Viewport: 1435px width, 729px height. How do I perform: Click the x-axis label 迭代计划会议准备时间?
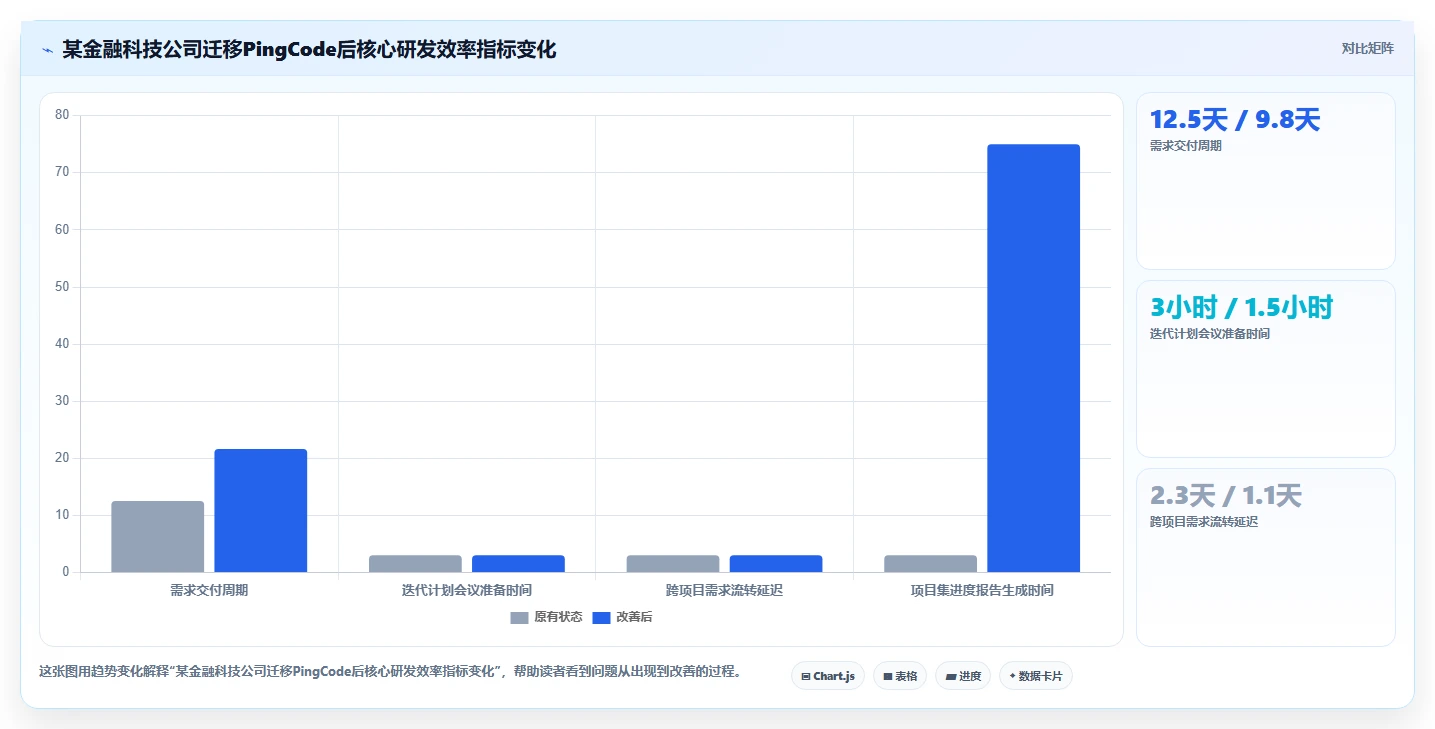click(467, 591)
